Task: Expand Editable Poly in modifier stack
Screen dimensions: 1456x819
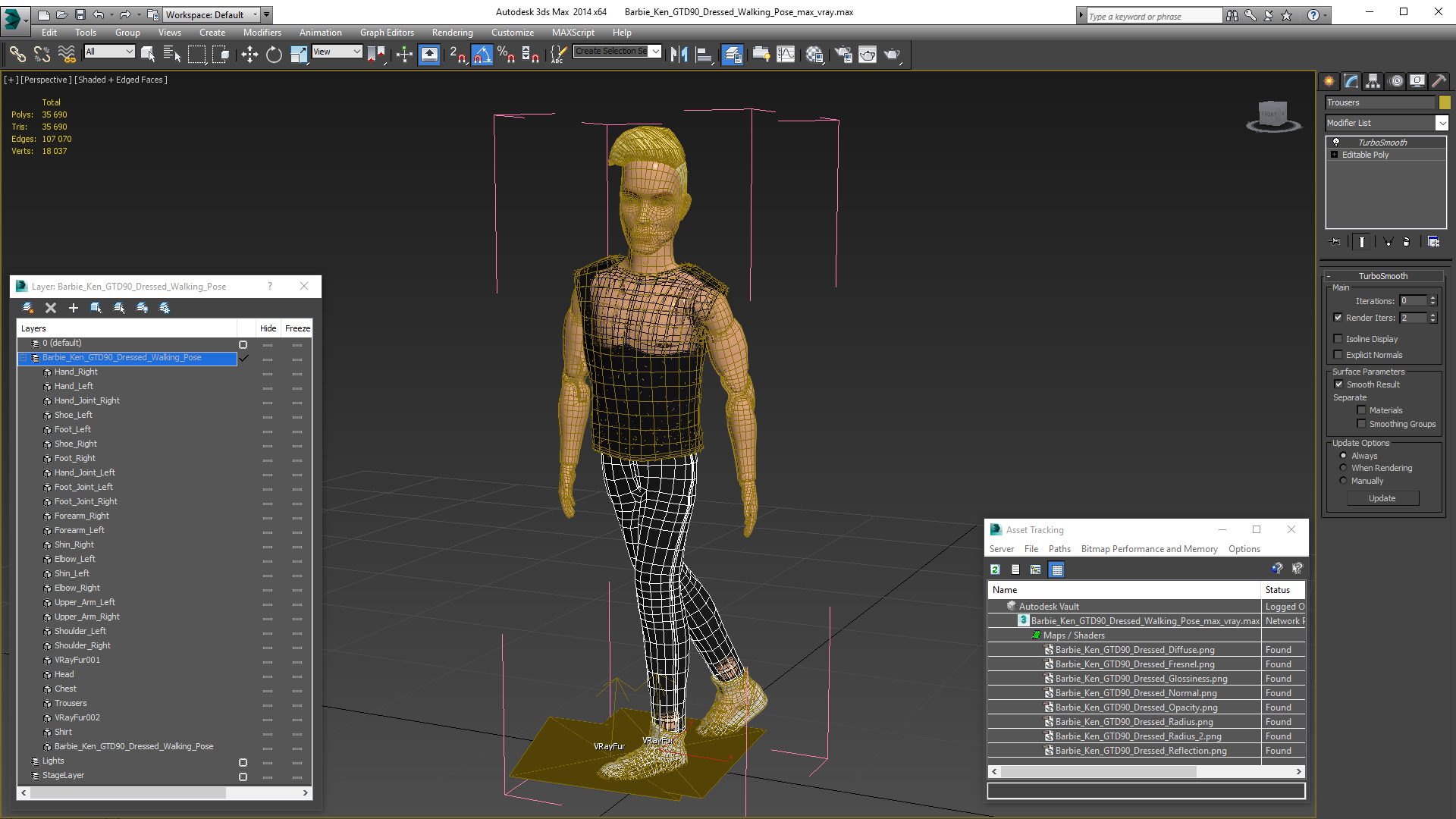Action: coord(1335,155)
